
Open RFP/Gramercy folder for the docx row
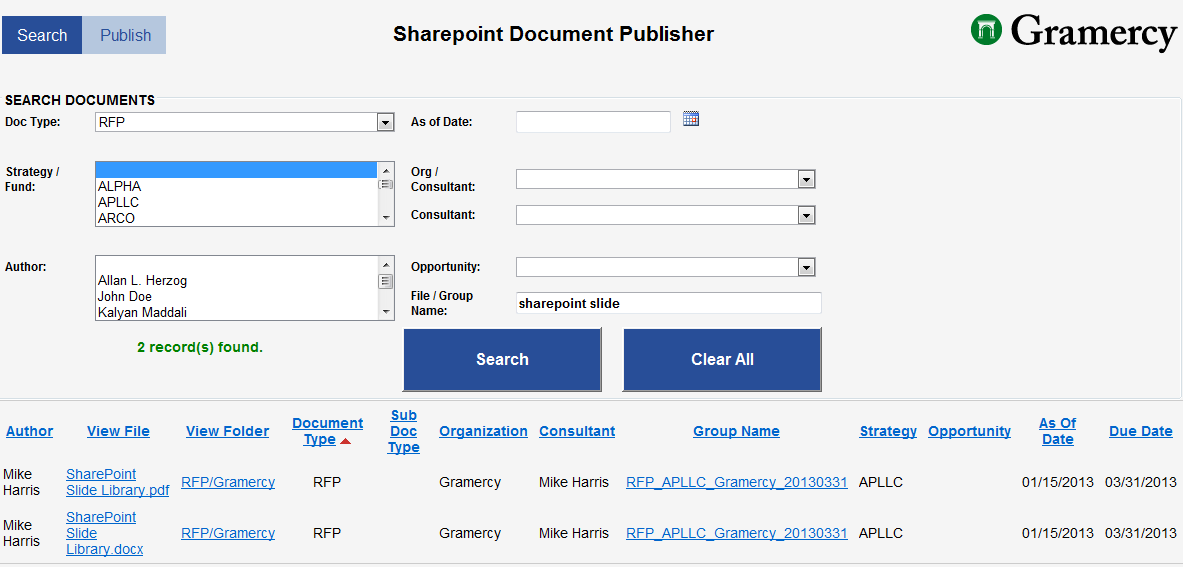pyautogui.click(x=228, y=533)
